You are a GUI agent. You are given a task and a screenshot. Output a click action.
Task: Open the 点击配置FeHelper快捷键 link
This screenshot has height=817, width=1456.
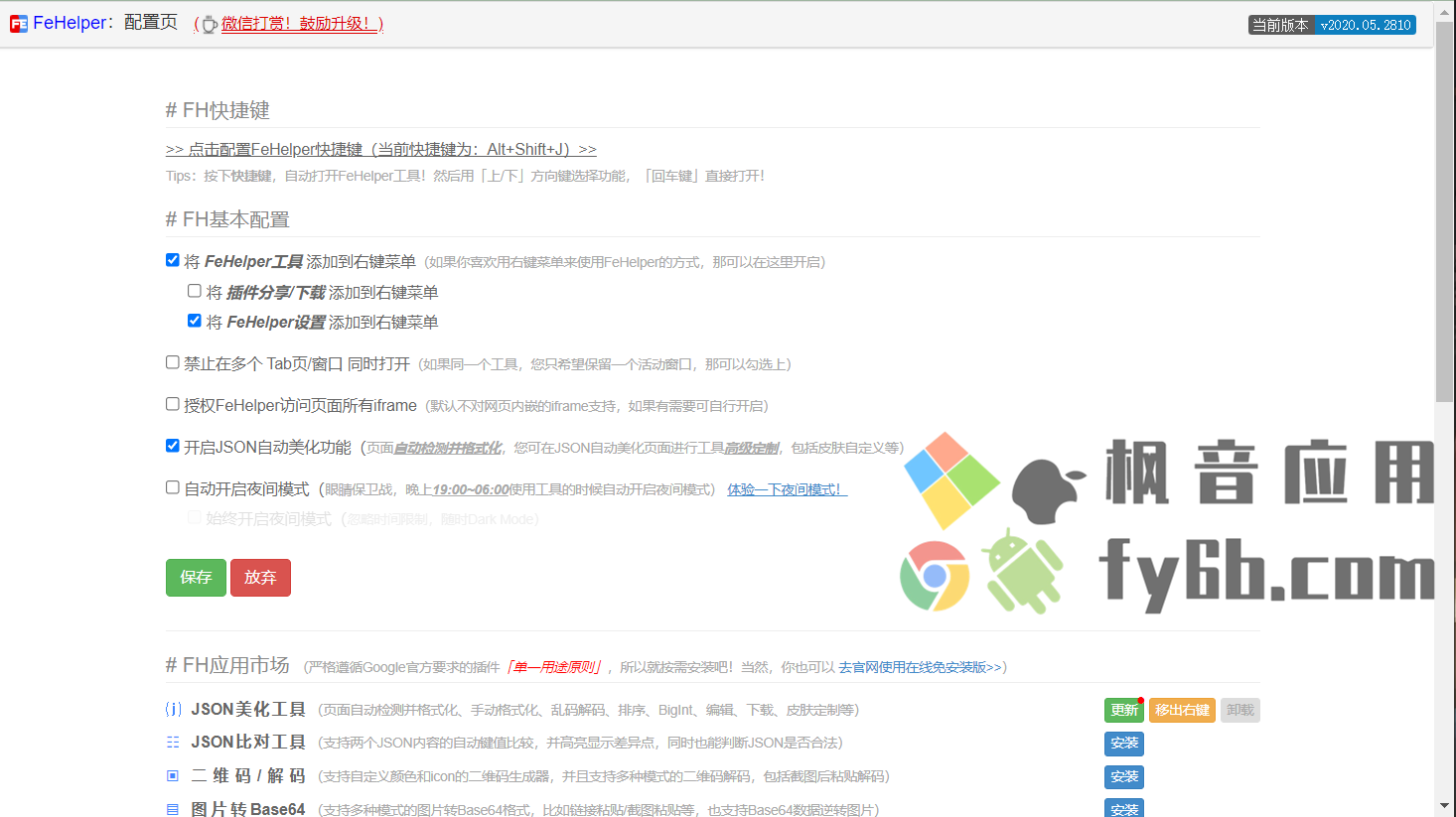pyautogui.click(x=381, y=150)
